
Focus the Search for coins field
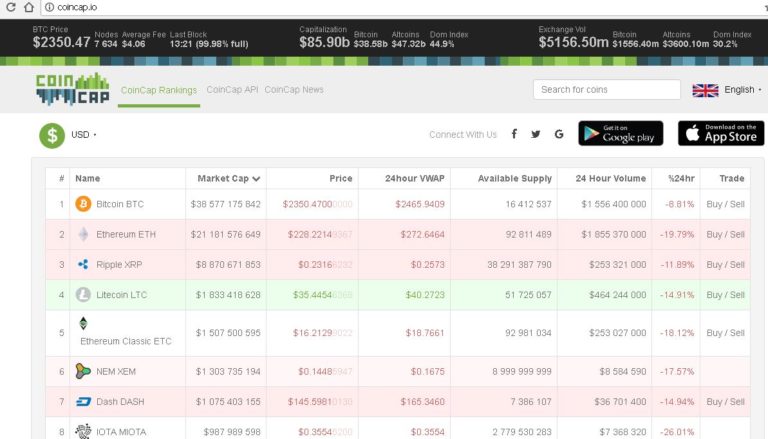[606, 89]
